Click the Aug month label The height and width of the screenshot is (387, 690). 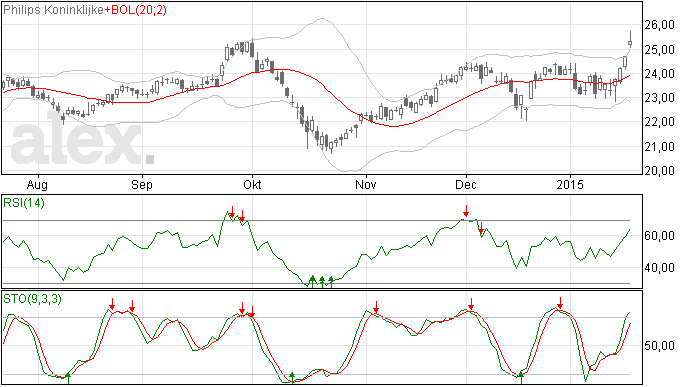pos(37,185)
